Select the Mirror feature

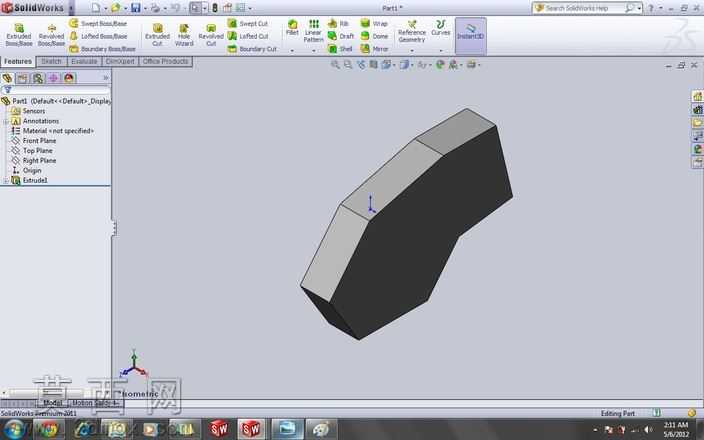click(374, 48)
